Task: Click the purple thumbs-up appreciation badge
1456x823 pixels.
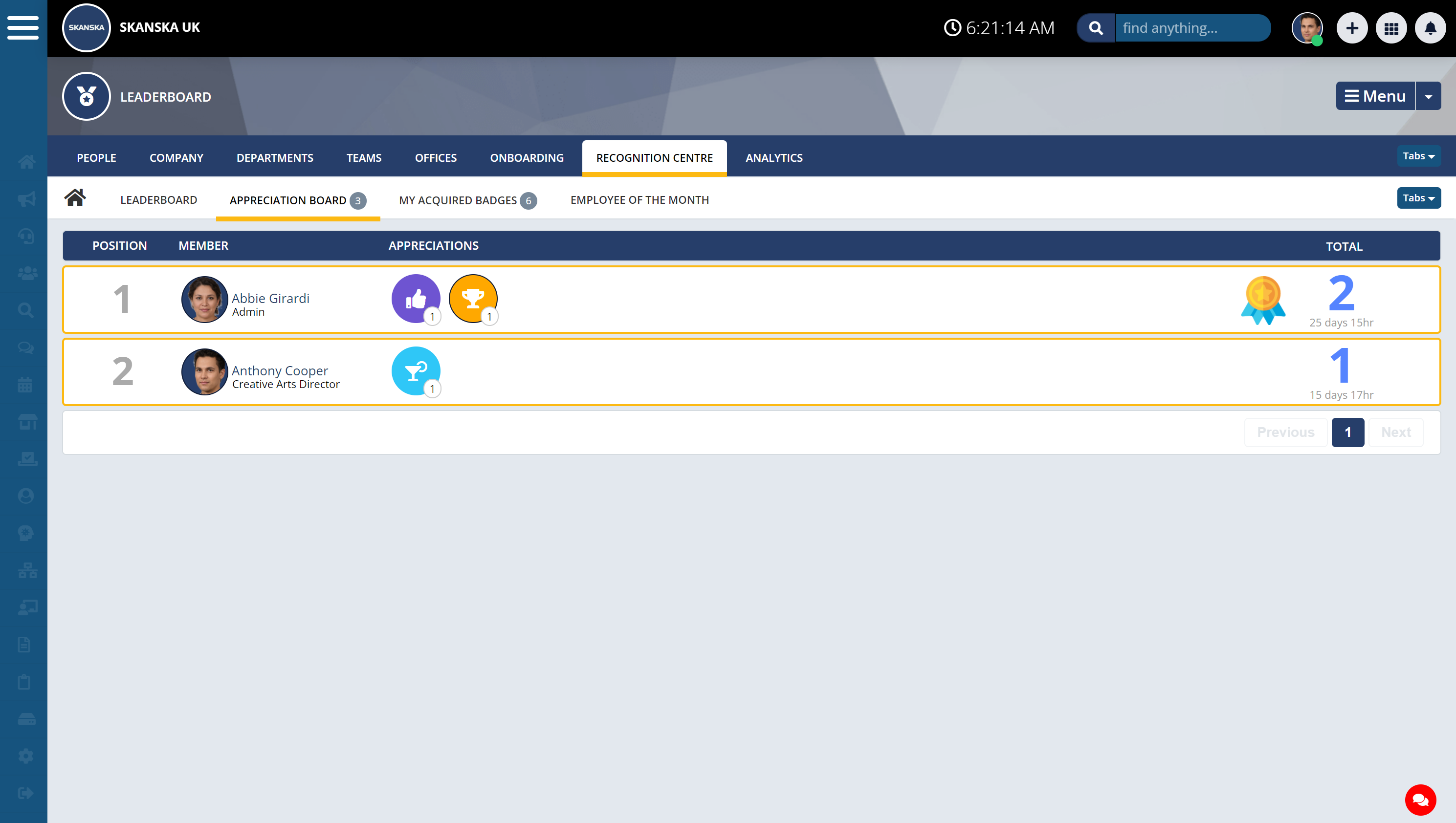Action: [416, 299]
